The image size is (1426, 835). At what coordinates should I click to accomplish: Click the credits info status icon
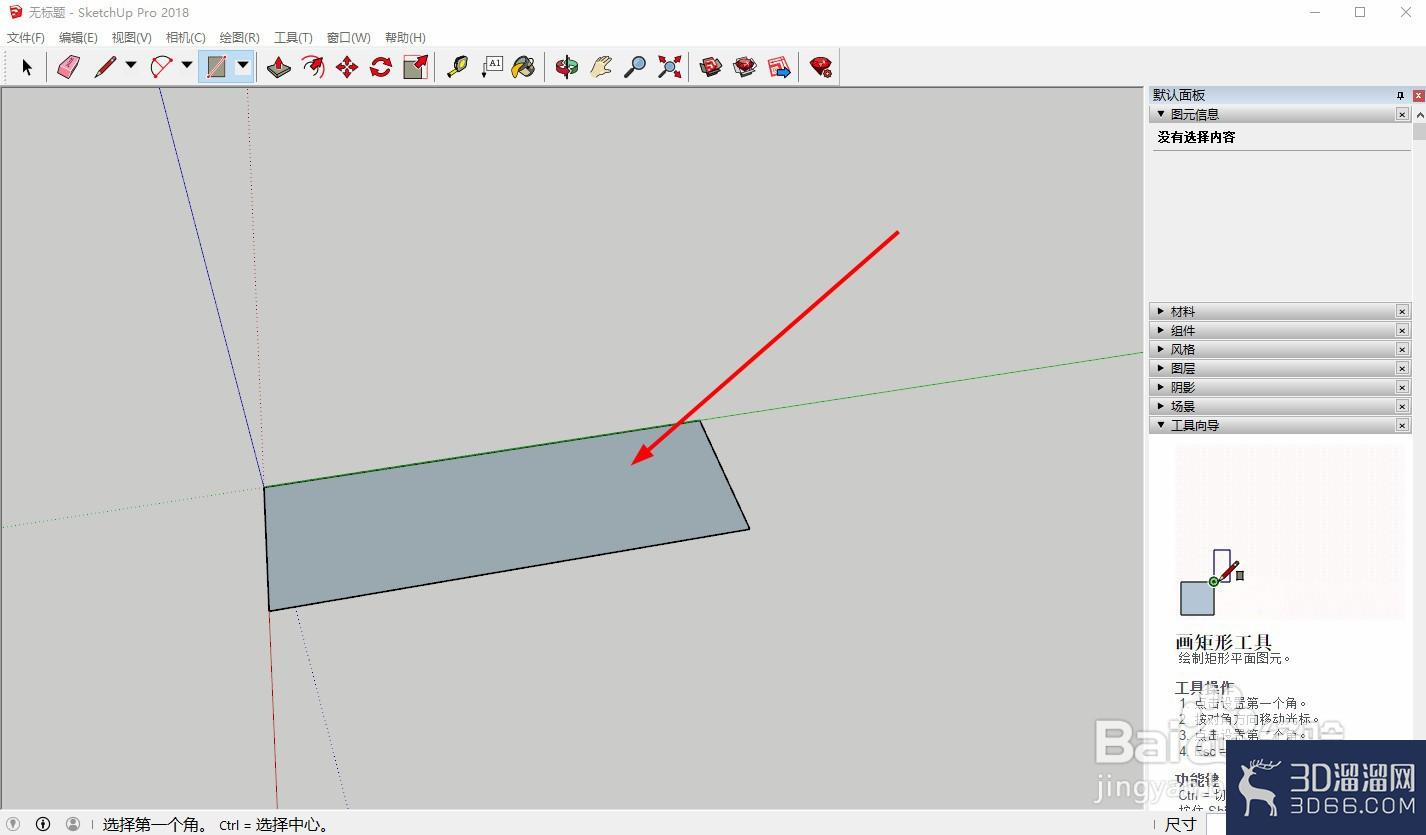(43, 824)
